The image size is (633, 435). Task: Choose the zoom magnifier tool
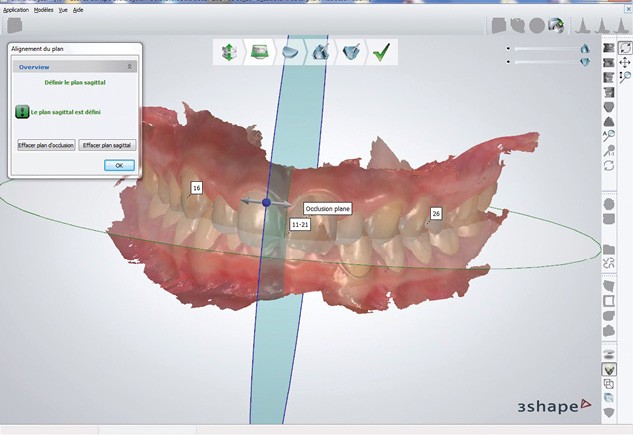624,77
